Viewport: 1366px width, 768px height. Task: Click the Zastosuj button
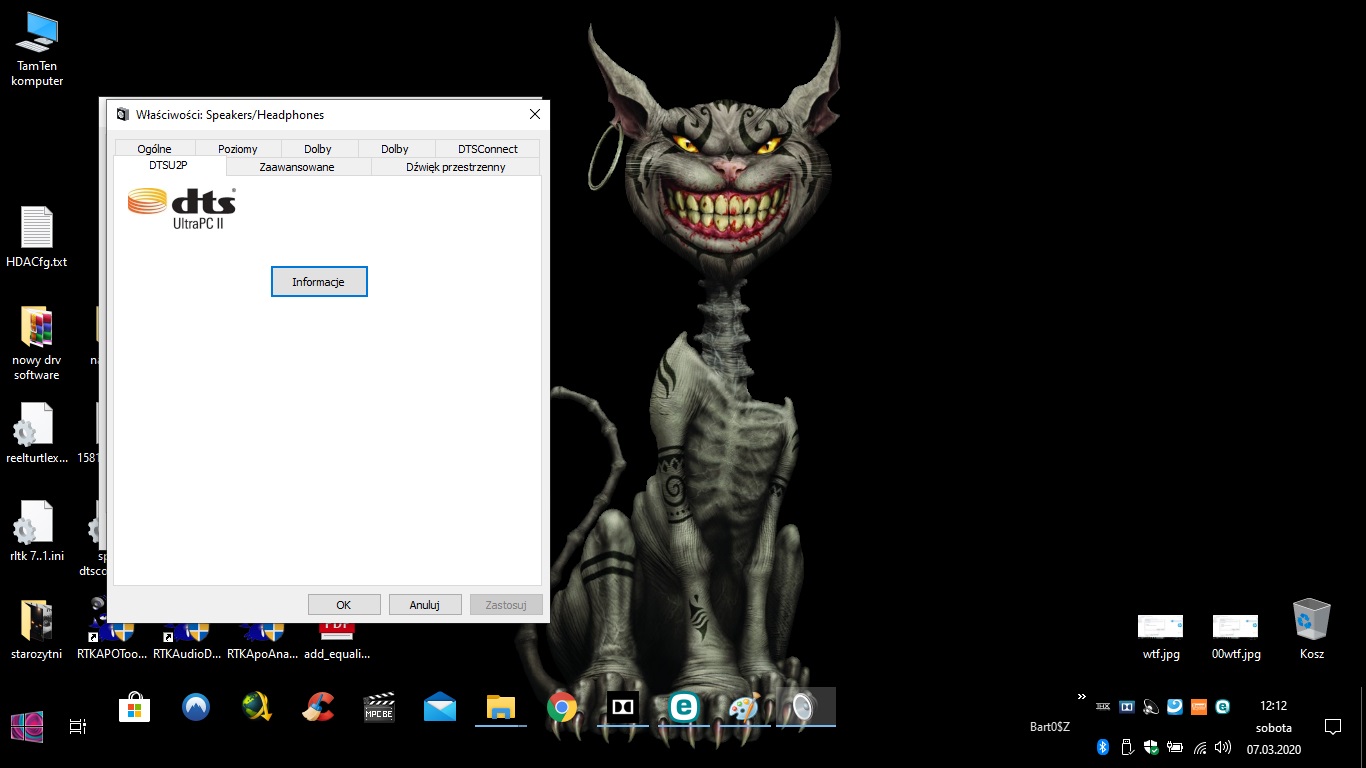506,605
